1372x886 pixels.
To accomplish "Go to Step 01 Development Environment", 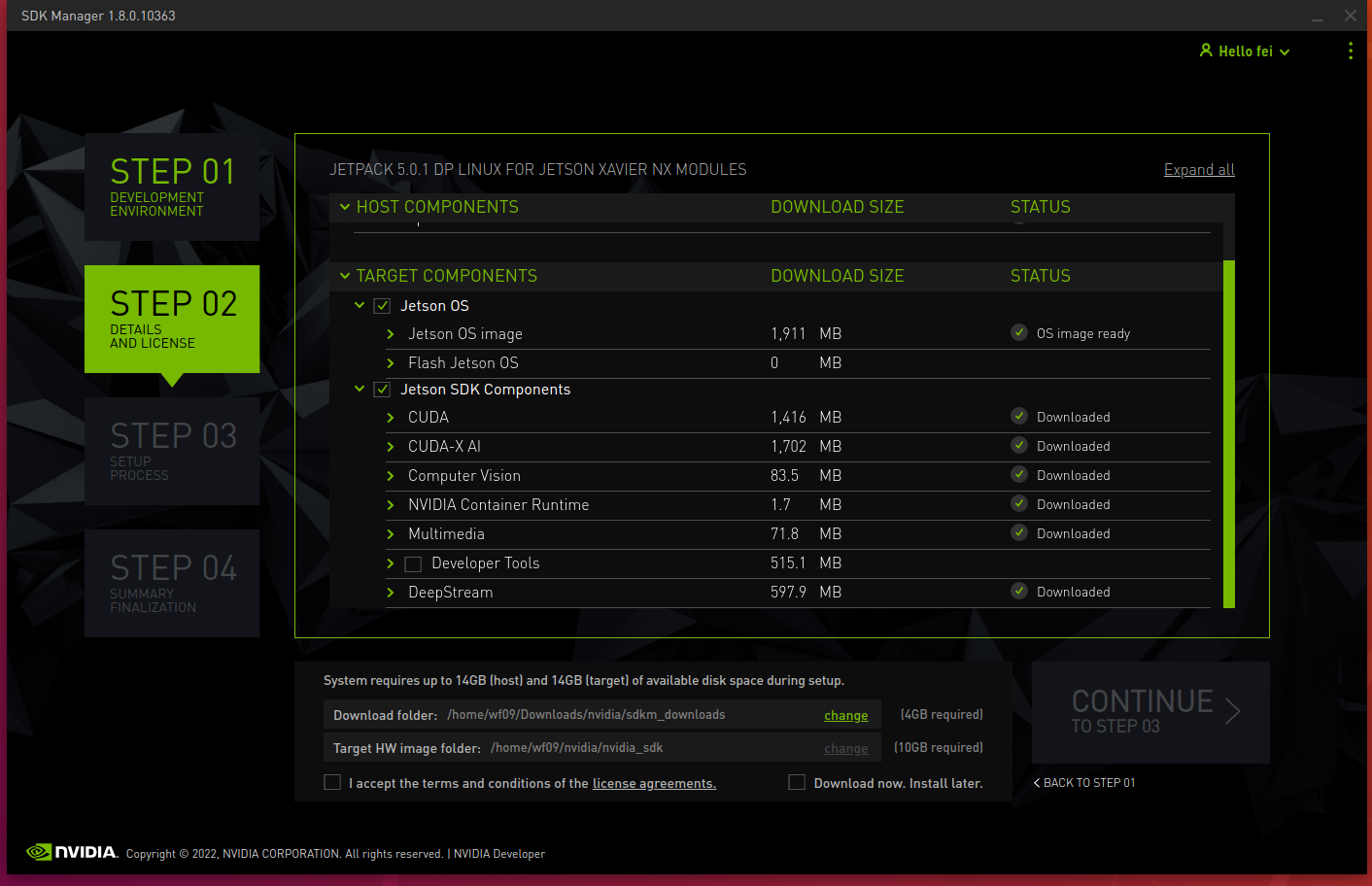I will [x=172, y=187].
